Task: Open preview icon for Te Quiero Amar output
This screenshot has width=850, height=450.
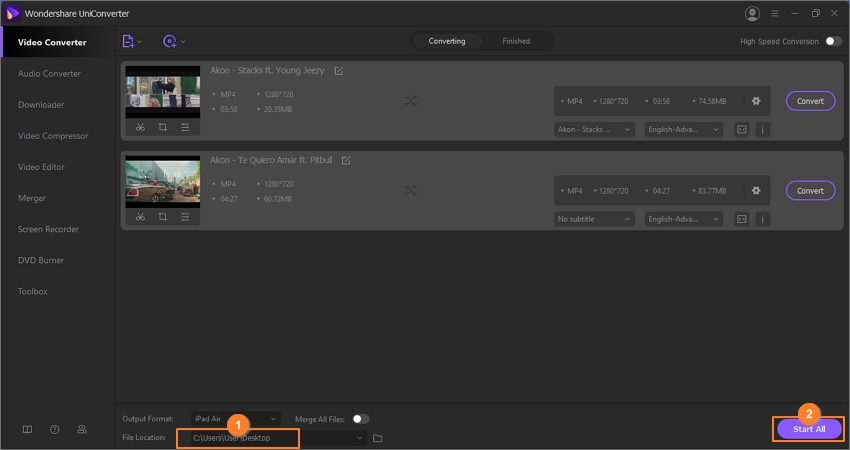Action: point(742,219)
